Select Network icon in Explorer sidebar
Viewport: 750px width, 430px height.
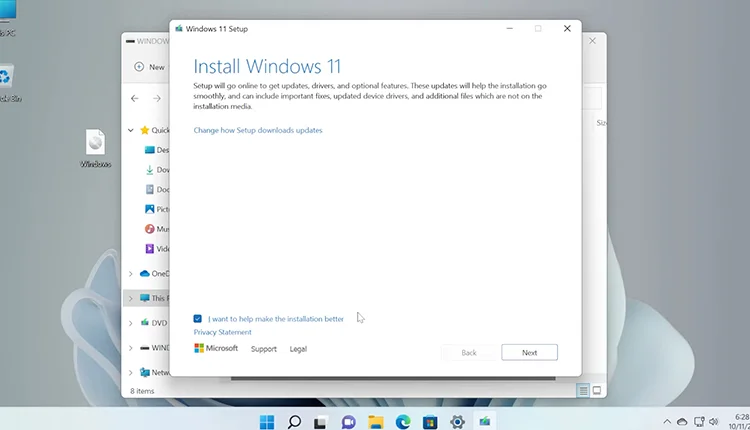(144, 372)
